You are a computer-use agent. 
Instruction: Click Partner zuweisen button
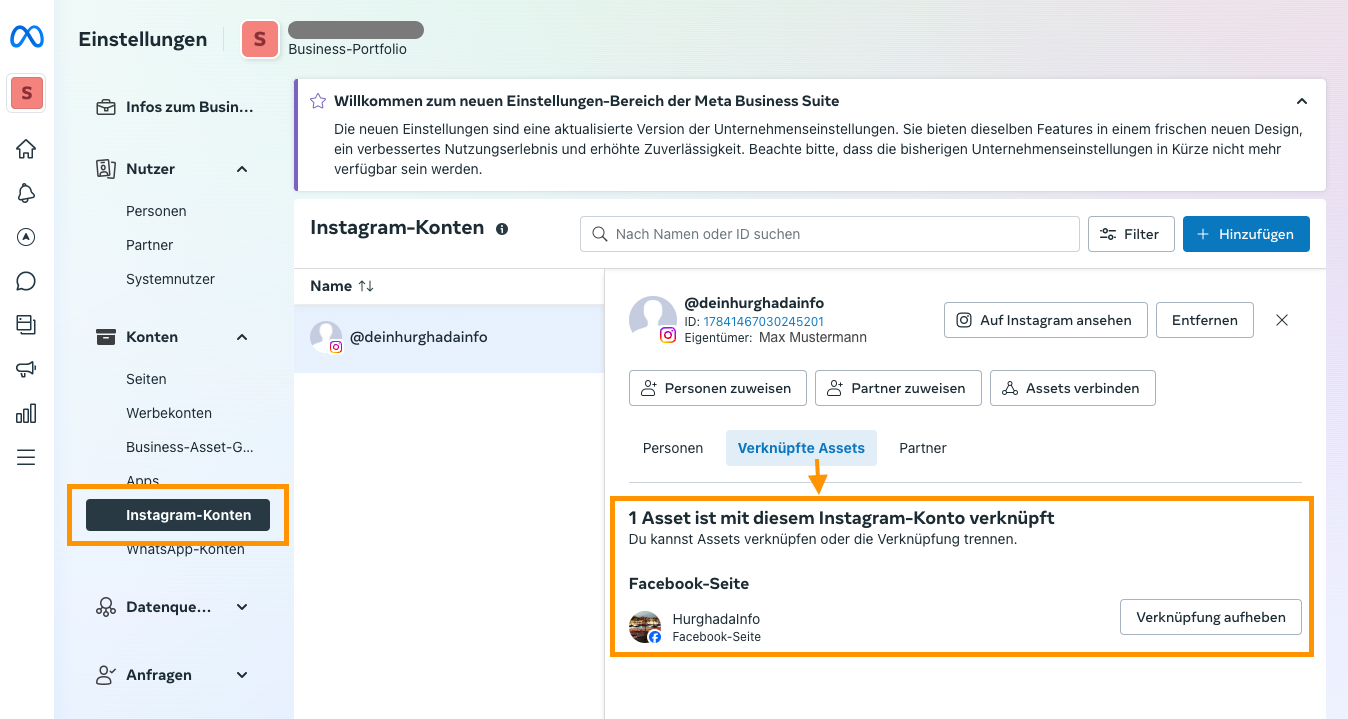click(x=898, y=388)
